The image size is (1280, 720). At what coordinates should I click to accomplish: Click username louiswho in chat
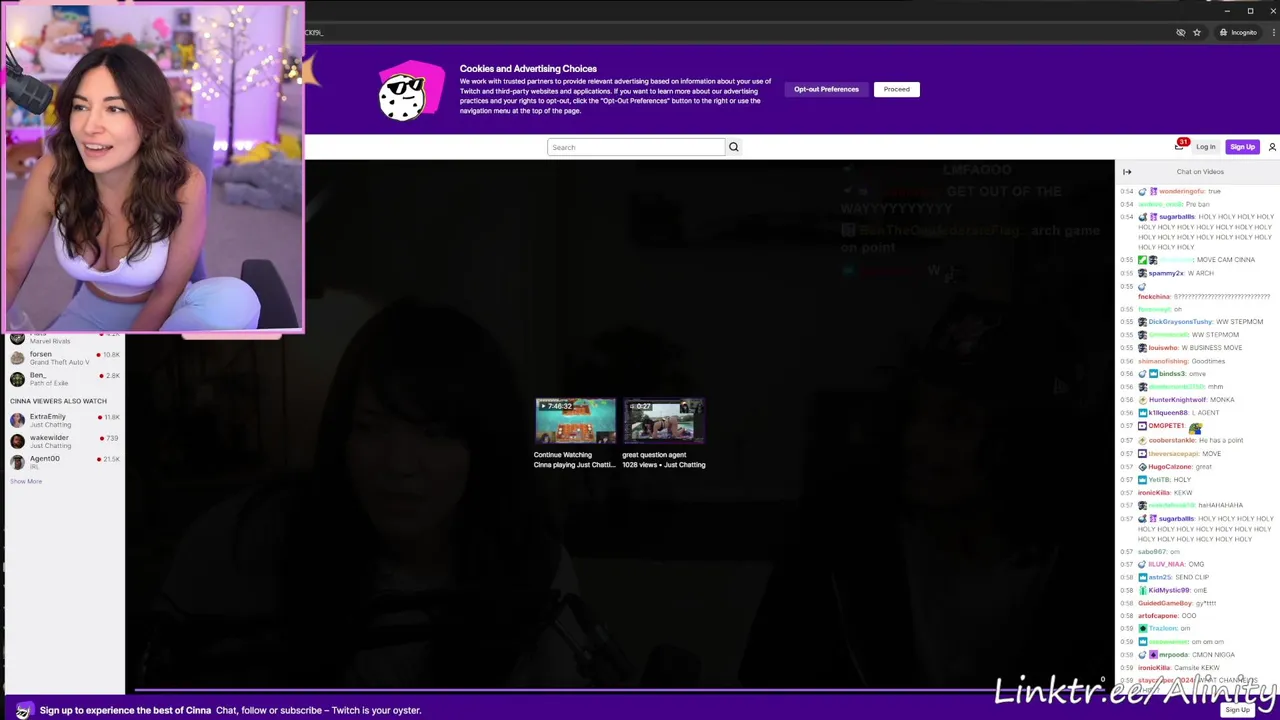click(1162, 348)
